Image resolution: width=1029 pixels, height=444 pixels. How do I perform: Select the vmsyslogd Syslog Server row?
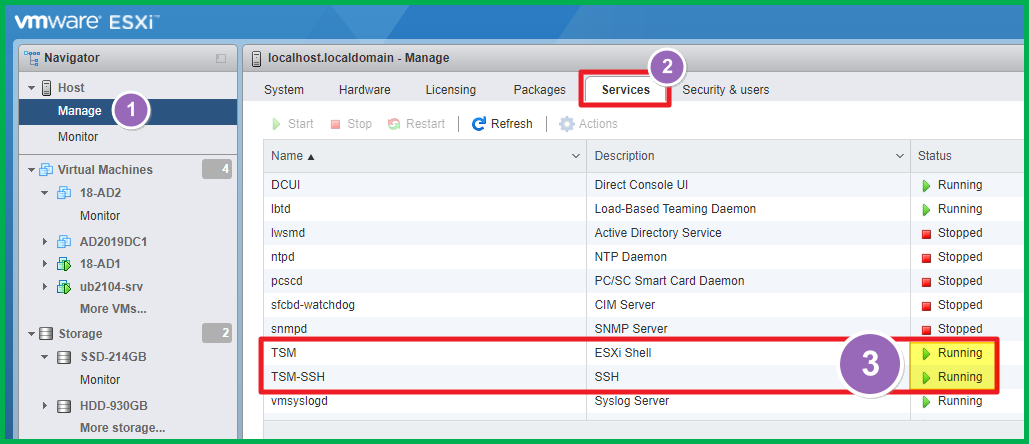pyautogui.click(x=645, y=401)
